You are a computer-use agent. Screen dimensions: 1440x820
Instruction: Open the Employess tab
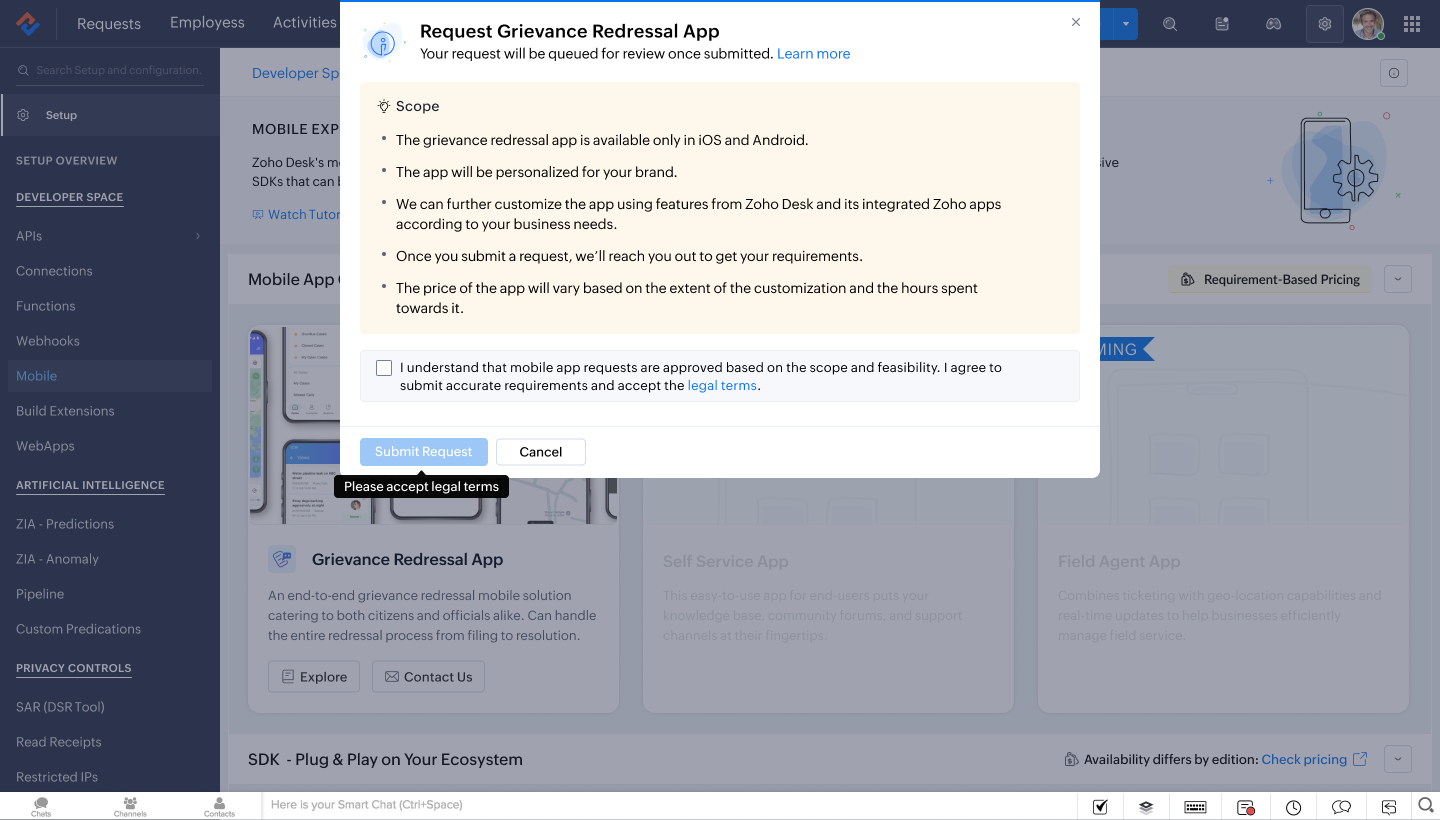pos(207,22)
